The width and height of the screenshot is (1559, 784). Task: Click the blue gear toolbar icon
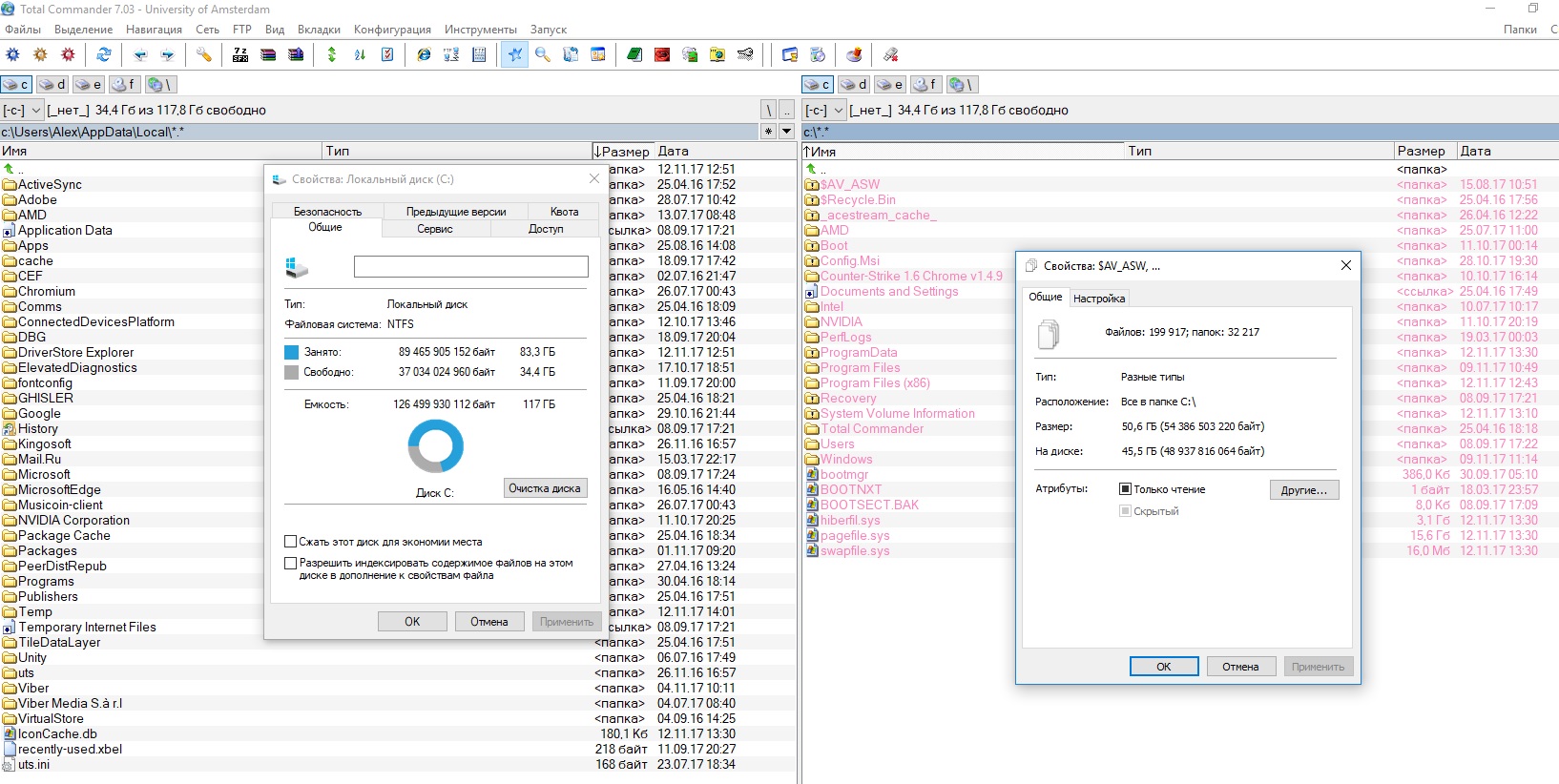[x=13, y=55]
